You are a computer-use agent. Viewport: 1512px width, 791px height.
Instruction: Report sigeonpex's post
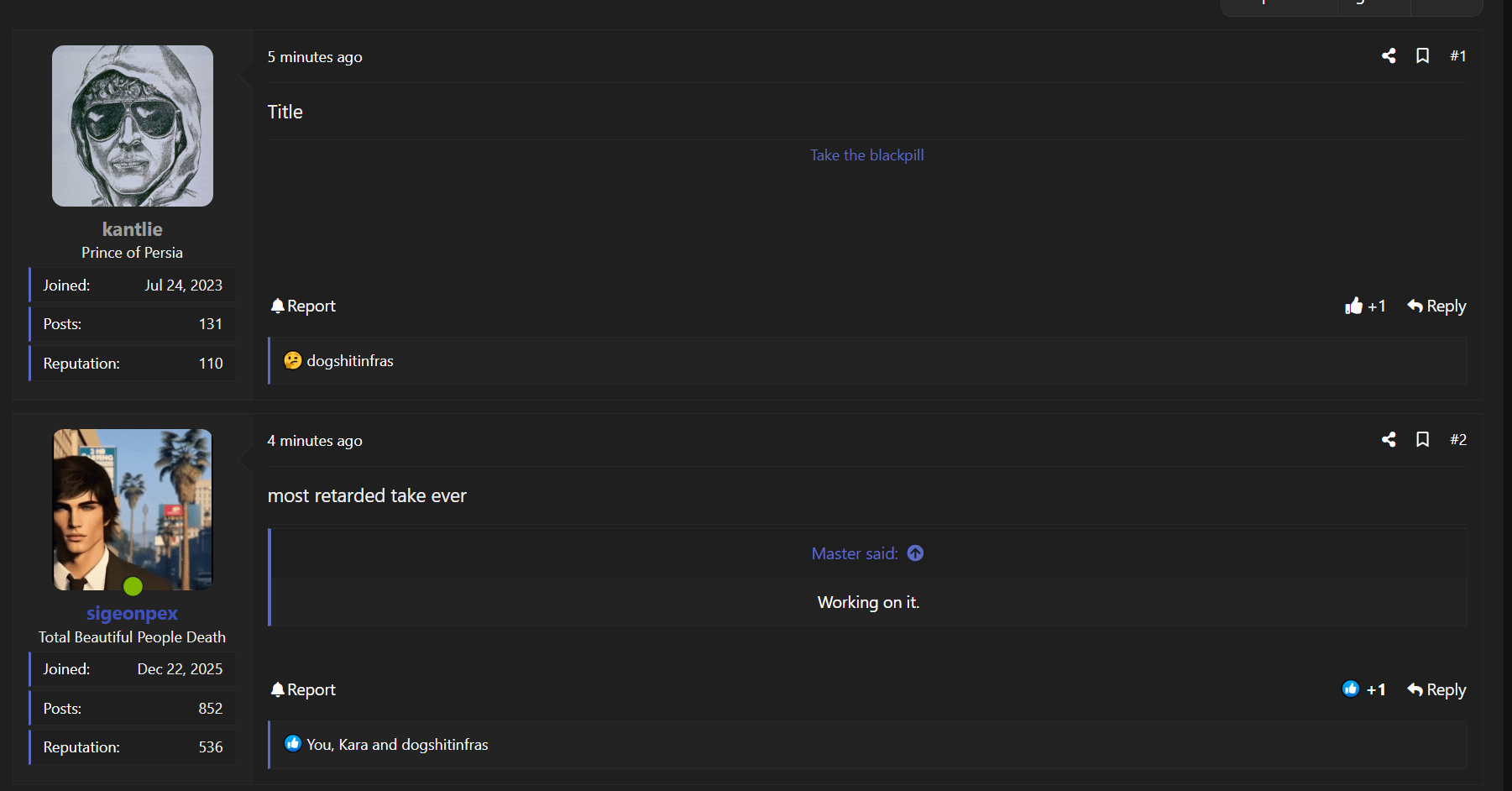click(303, 689)
